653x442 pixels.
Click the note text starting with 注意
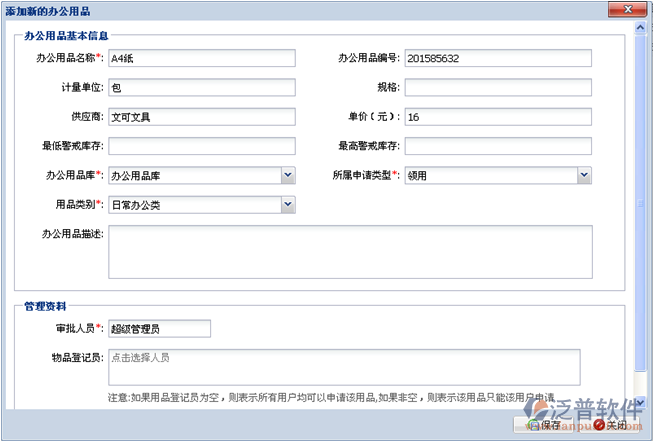pyautogui.click(x=331, y=397)
